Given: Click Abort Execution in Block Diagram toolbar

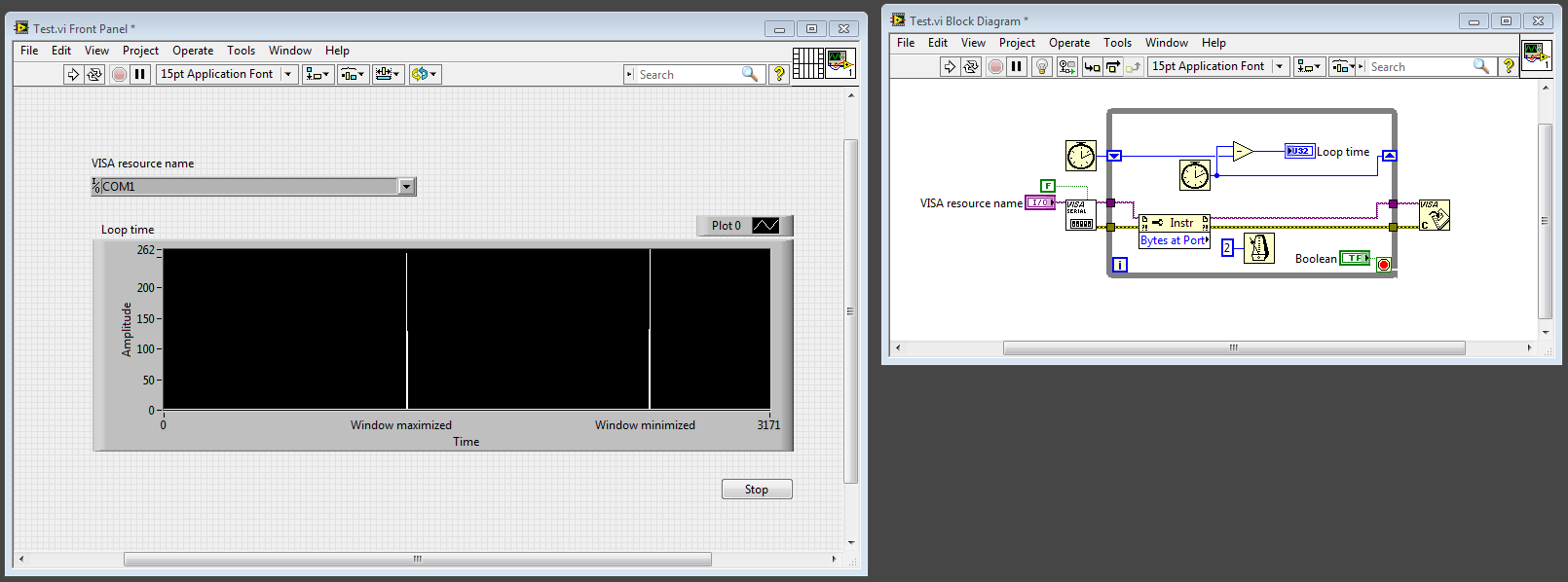Looking at the screenshot, I should [x=995, y=66].
